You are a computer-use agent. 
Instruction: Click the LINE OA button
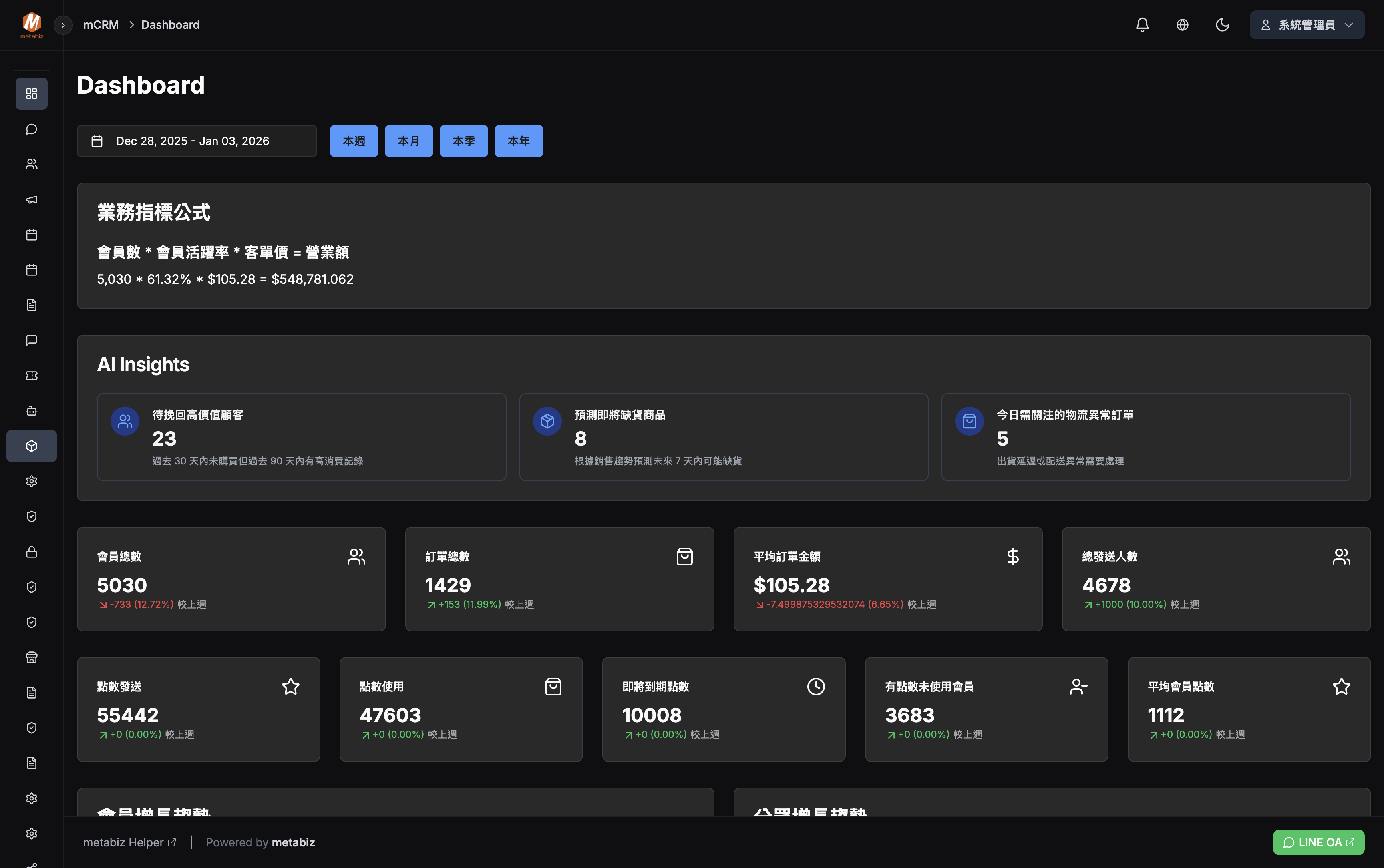tap(1318, 842)
